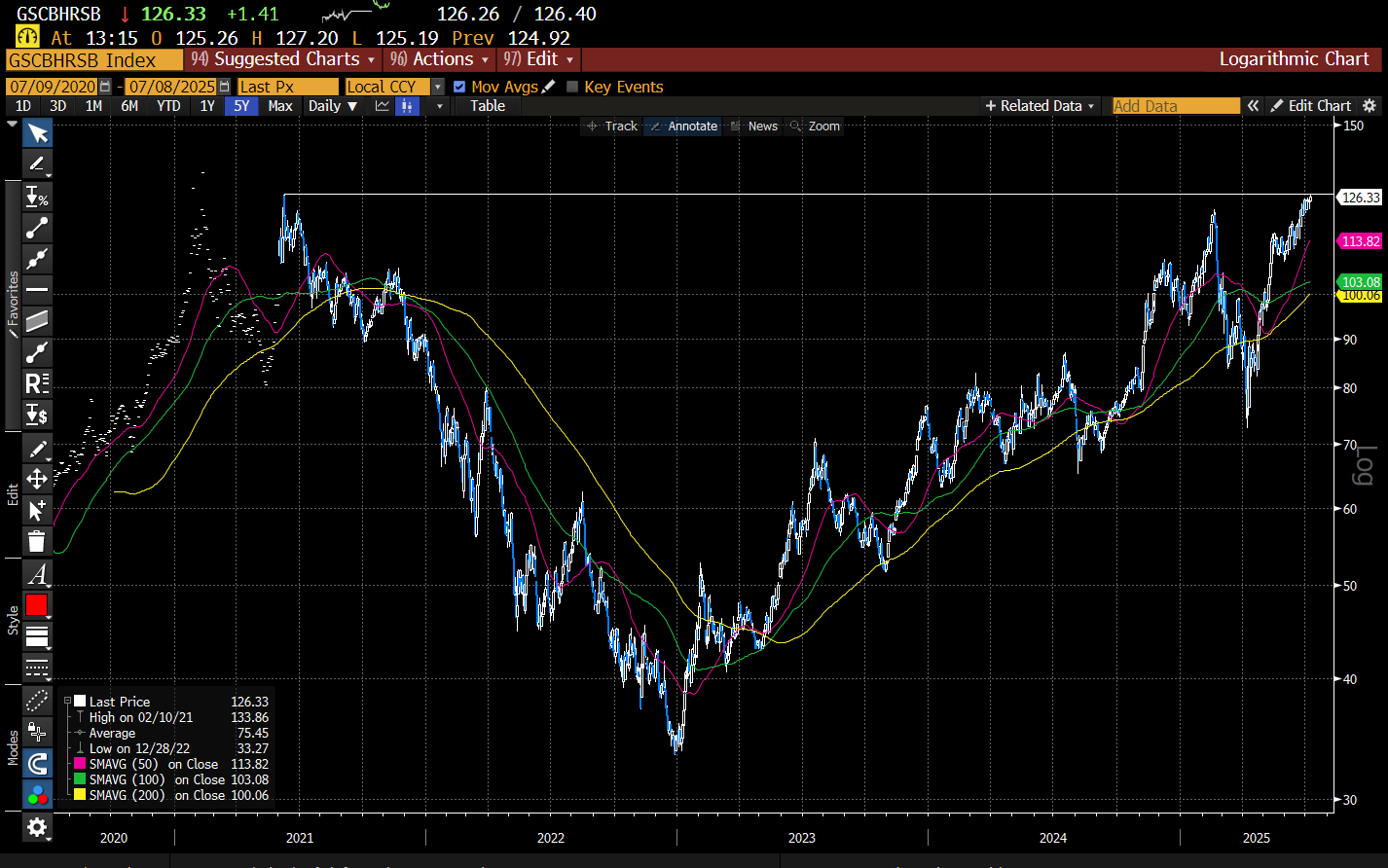Image resolution: width=1388 pixels, height=868 pixels.
Task: Open chart settings gear next to Edit Chart
Action: tap(1370, 106)
